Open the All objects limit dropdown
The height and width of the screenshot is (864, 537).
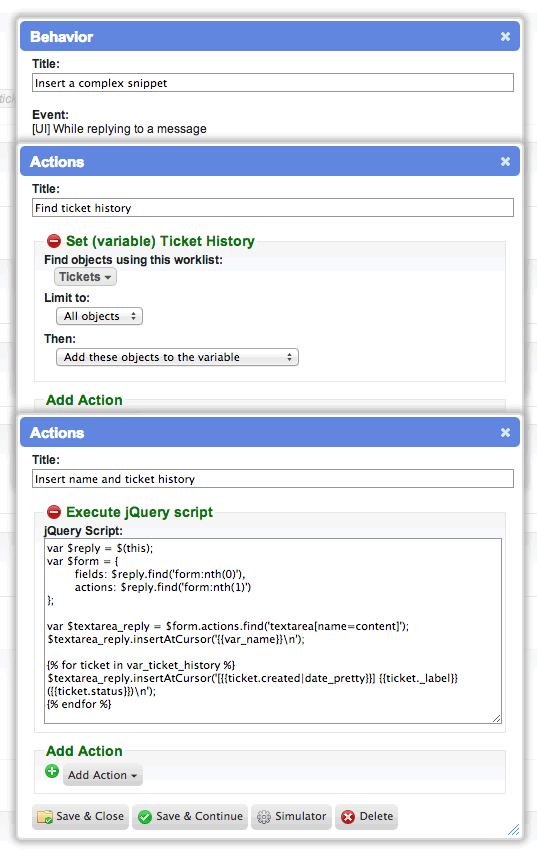click(x=99, y=316)
